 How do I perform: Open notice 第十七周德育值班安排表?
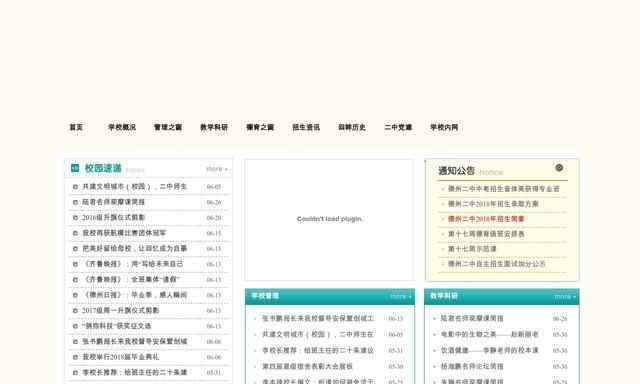pos(486,234)
